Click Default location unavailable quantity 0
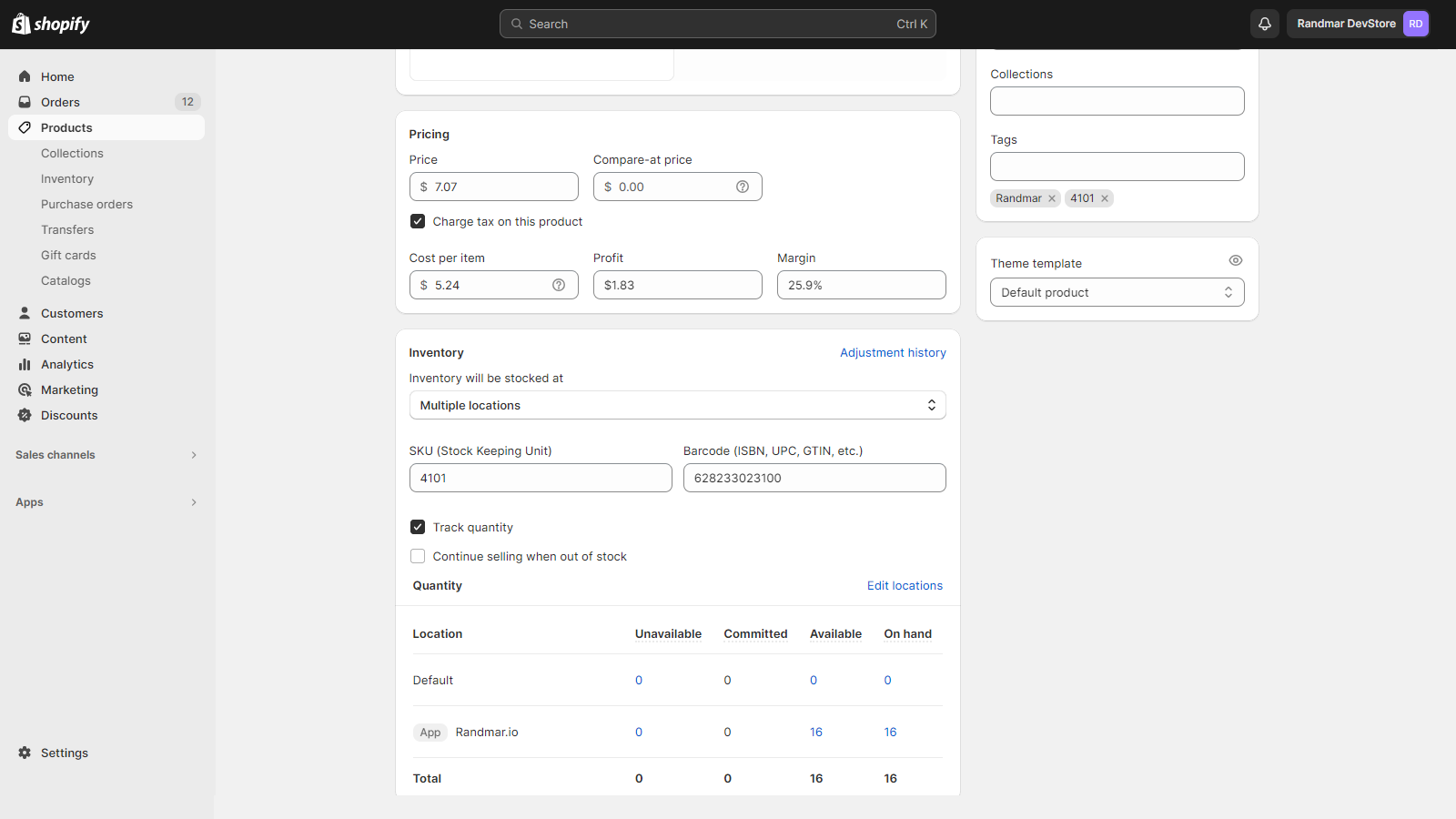The height and width of the screenshot is (819, 1456). [639, 680]
